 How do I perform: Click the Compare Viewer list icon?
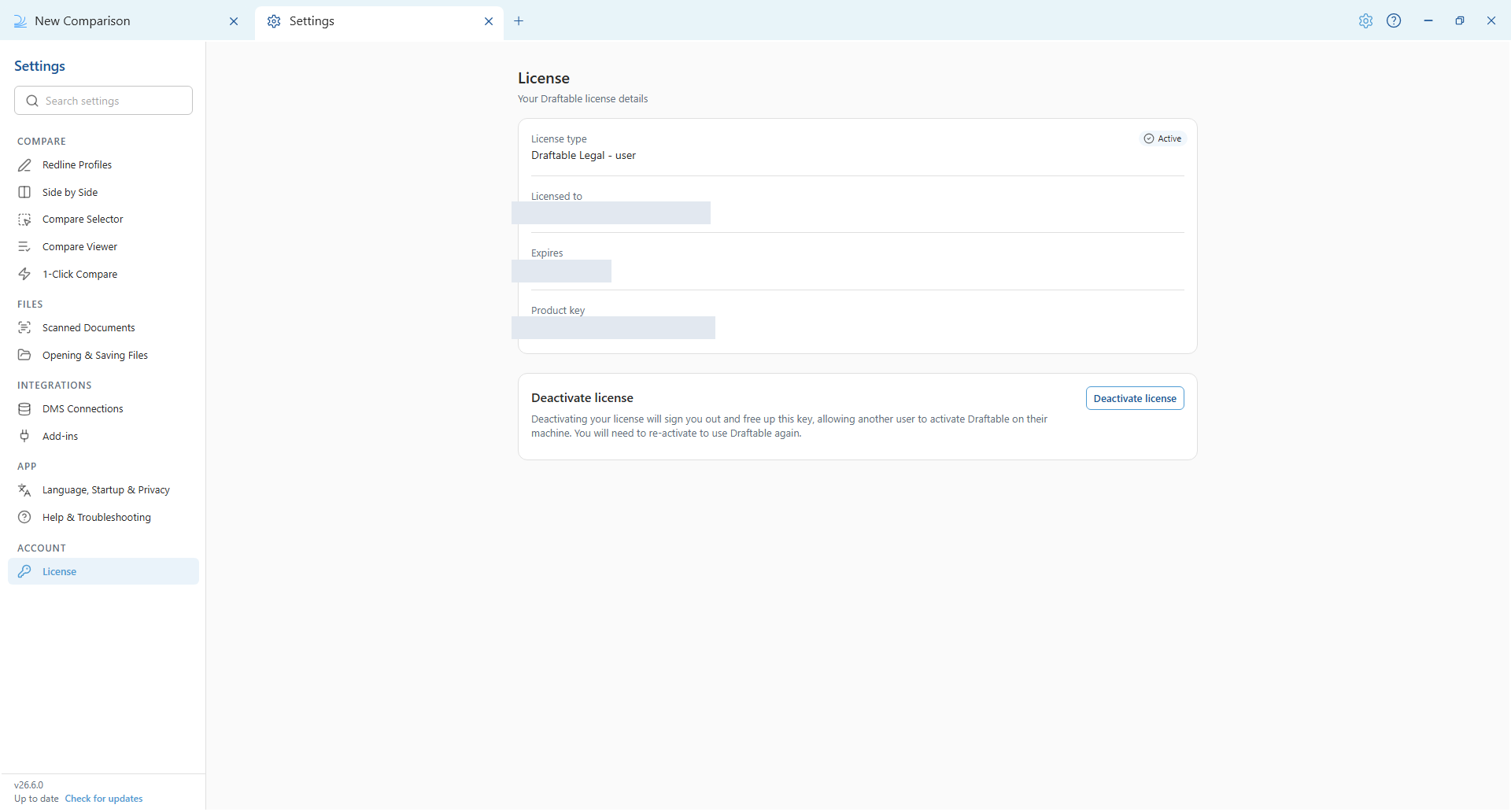tap(24, 247)
